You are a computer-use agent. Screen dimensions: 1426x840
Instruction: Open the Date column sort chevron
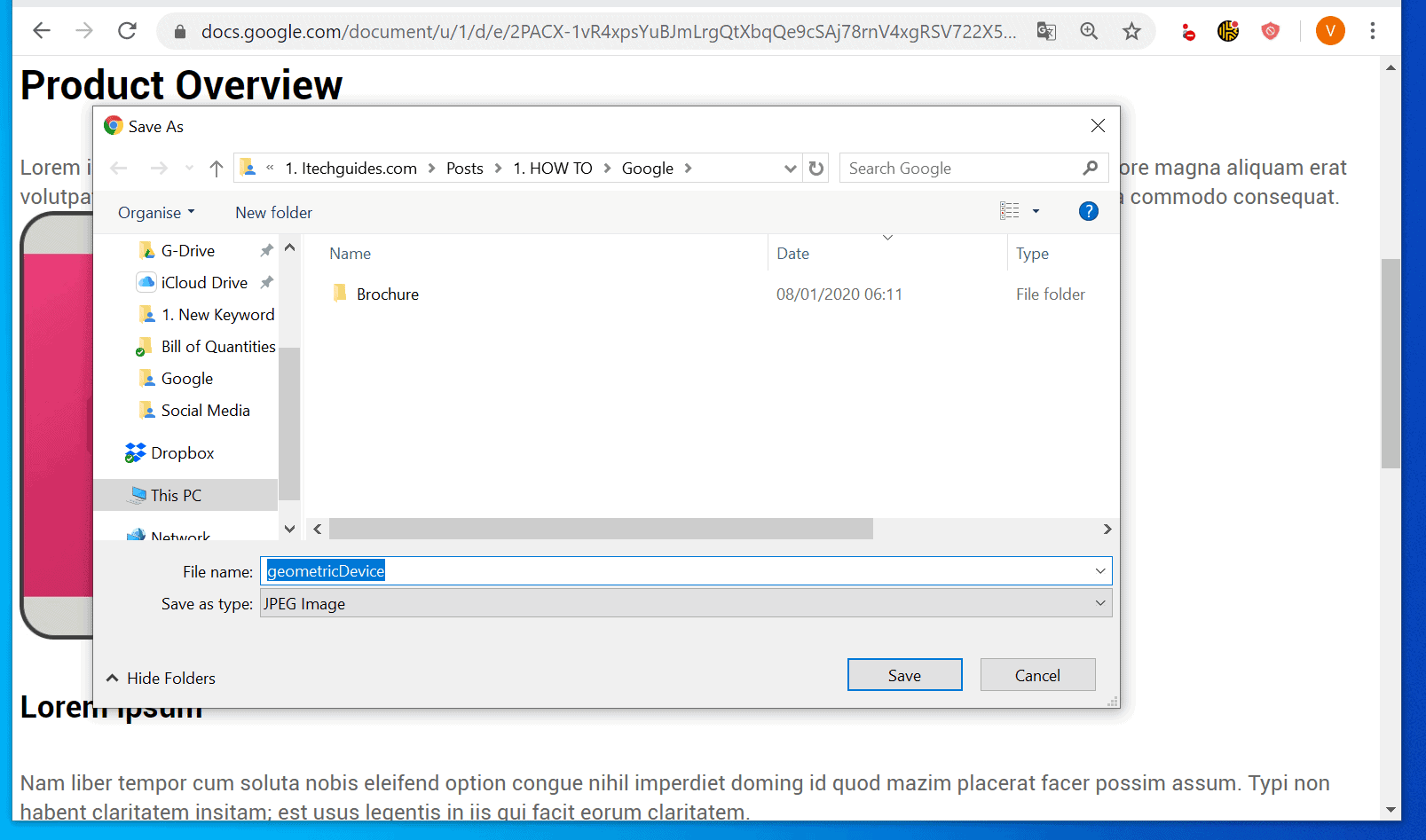(888, 238)
